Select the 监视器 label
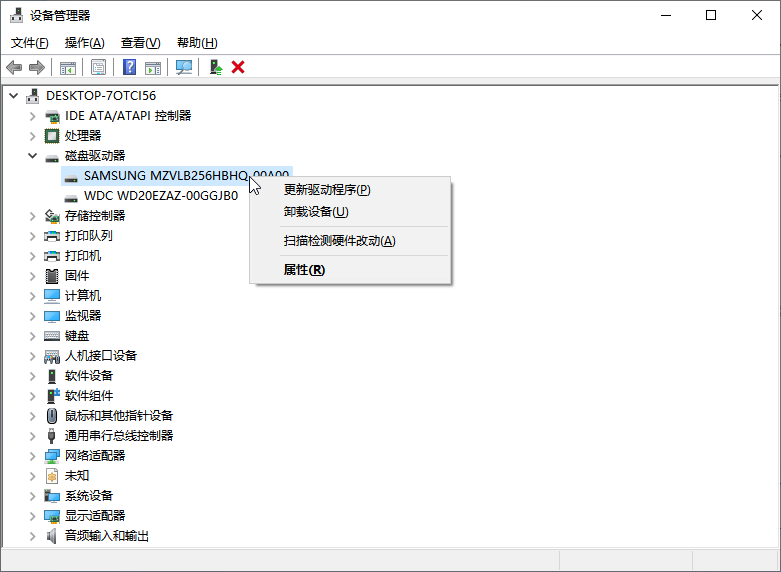The width and height of the screenshot is (781, 572). click(83, 316)
